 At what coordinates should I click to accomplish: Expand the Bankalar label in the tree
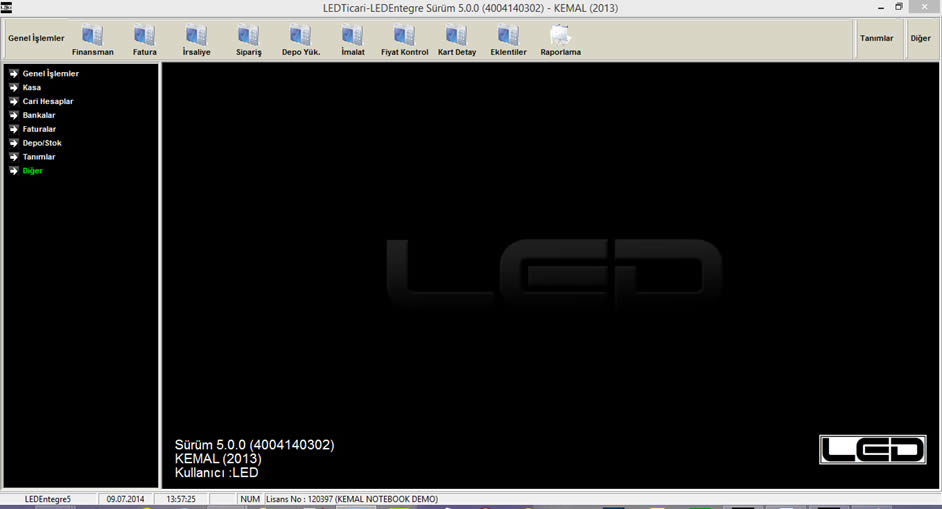click(39, 115)
